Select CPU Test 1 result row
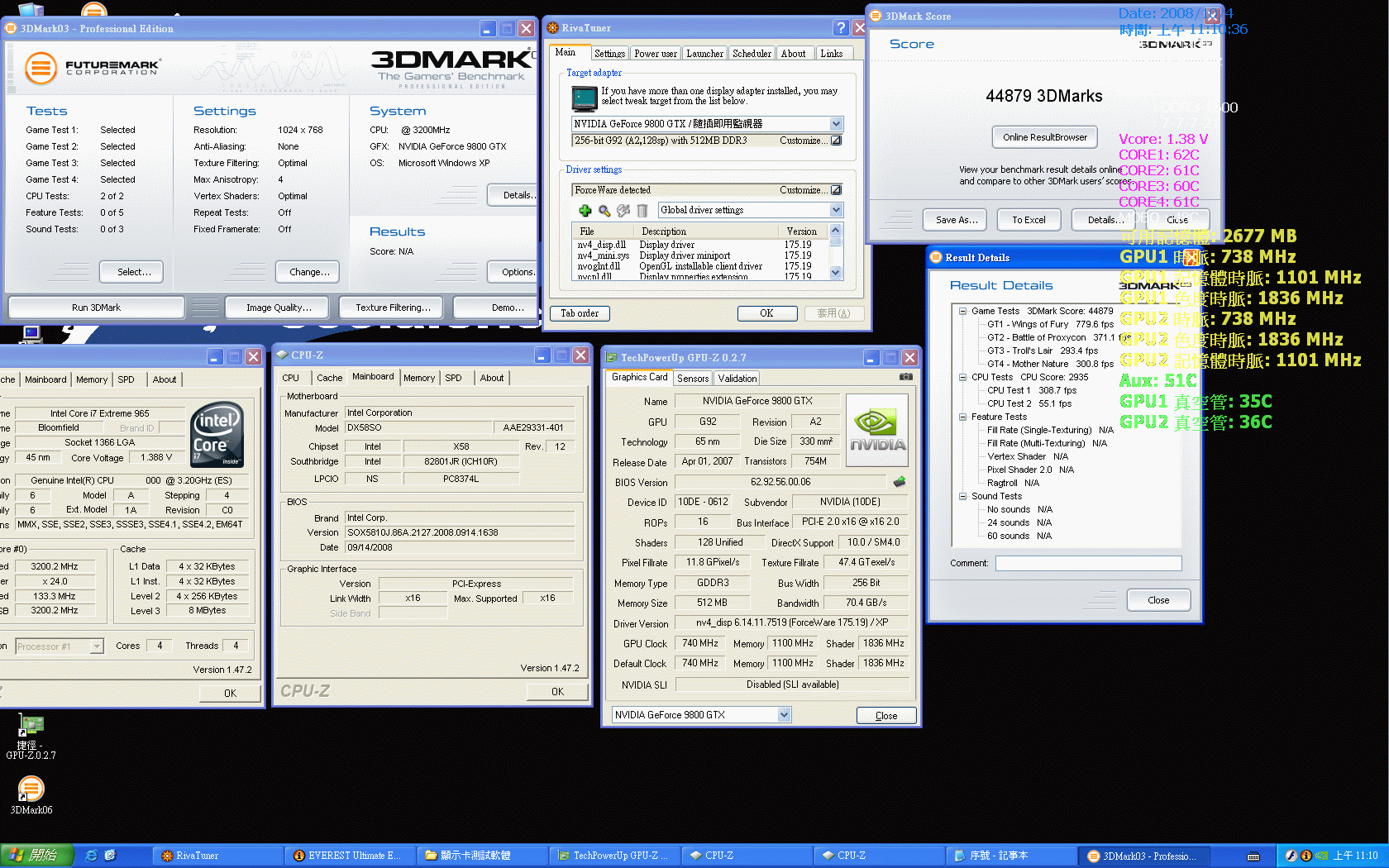The width and height of the screenshot is (1389, 868). [1032, 390]
